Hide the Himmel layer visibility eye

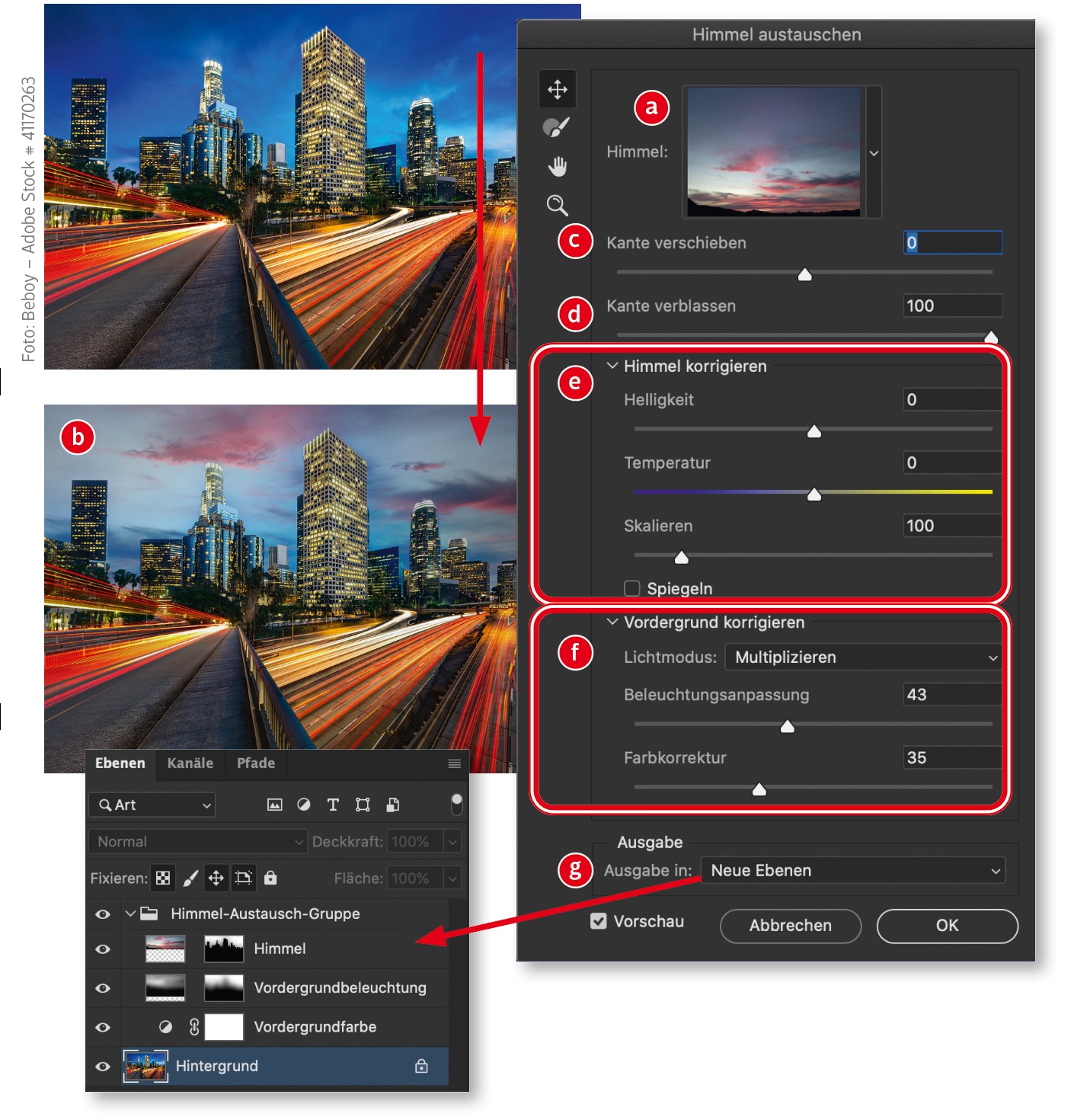pyautogui.click(x=103, y=949)
